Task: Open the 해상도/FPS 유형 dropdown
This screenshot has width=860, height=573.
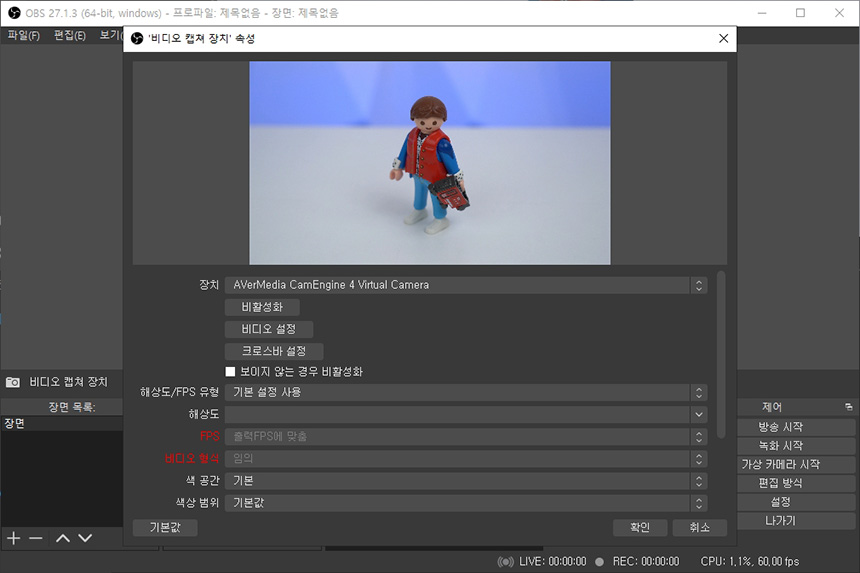Action: point(466,393)
